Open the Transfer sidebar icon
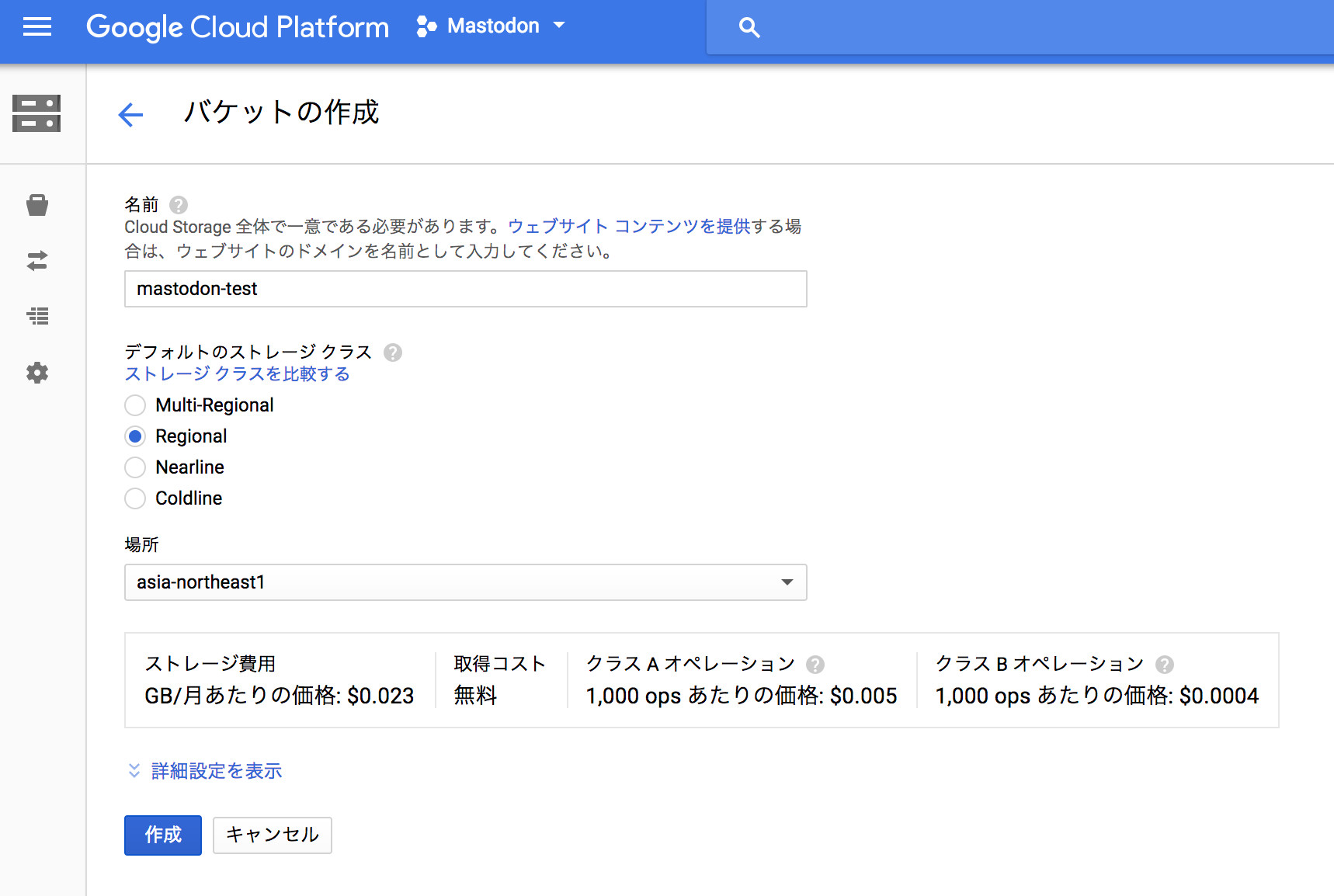The width and height of the screenshot is (1334, 896). 36,261
